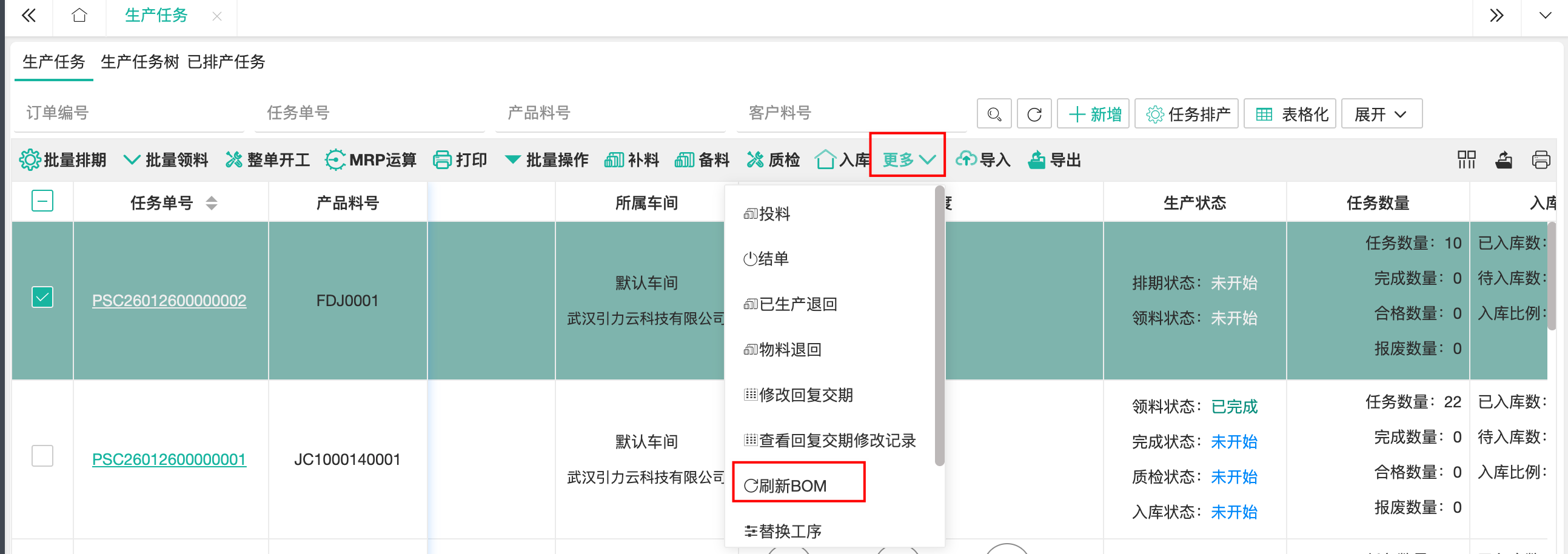
Task: Click the 打印 printer toolbar button
Action: pos(460,160)
